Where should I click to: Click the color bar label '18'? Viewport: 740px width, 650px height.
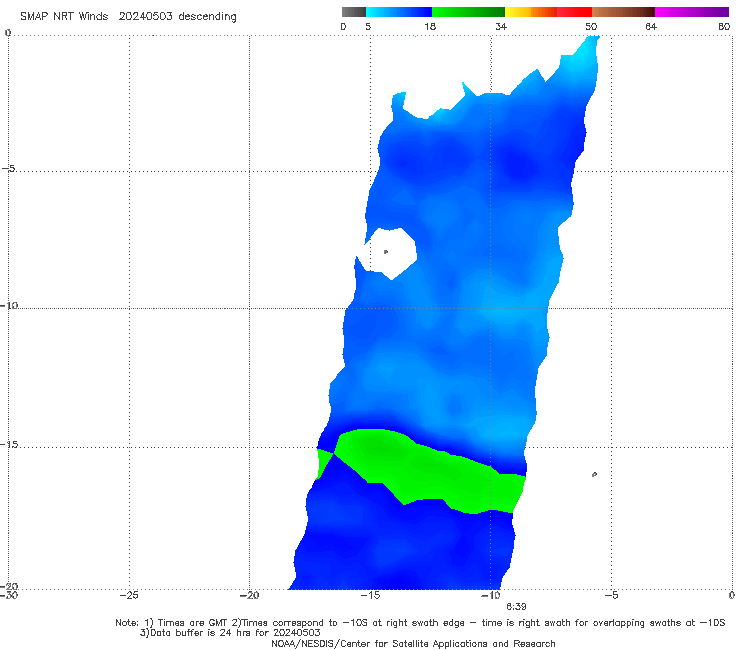pos(430,26)
